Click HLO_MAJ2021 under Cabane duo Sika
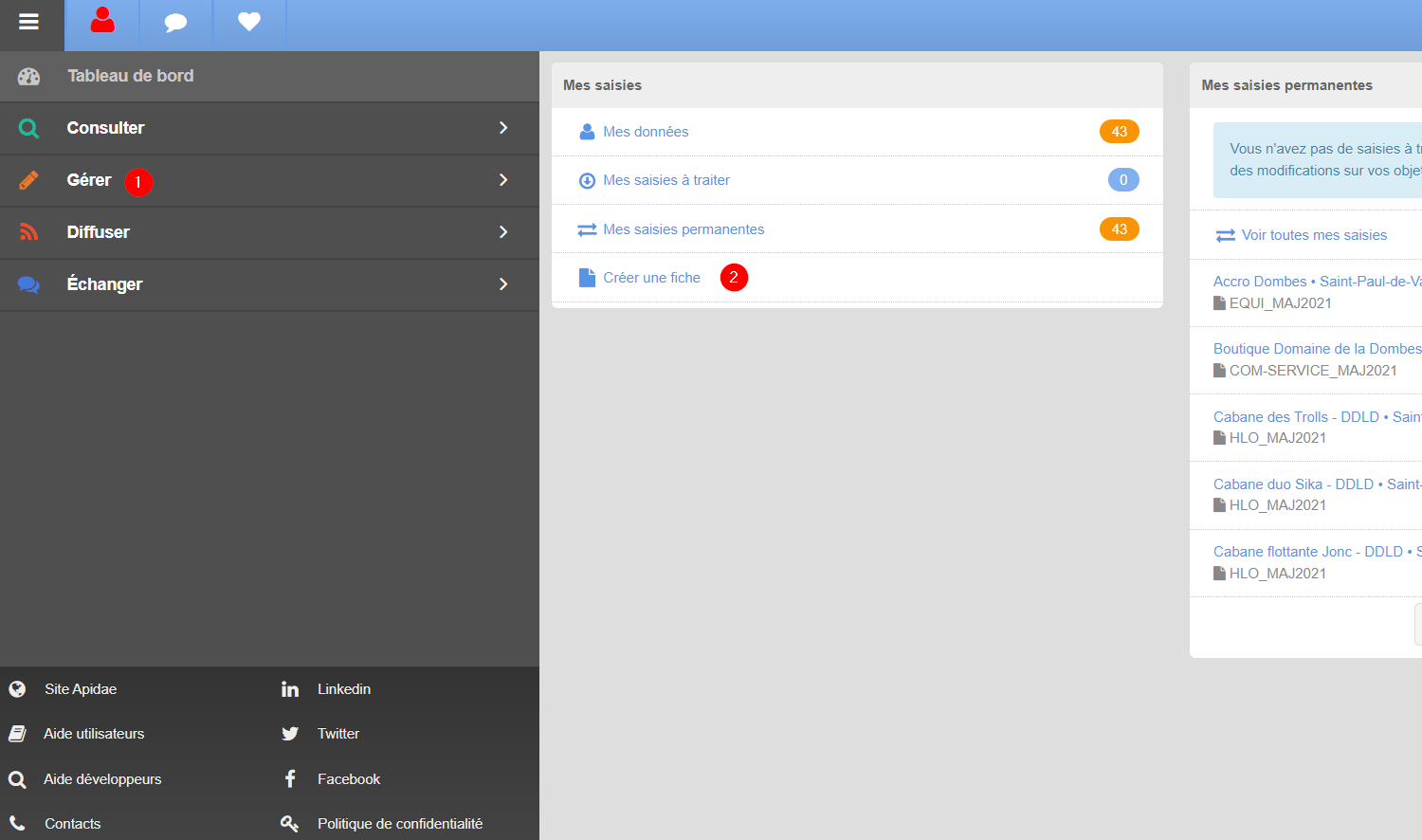The height and width of the screenshot is (840, 1422). [x=1278, y=505]
